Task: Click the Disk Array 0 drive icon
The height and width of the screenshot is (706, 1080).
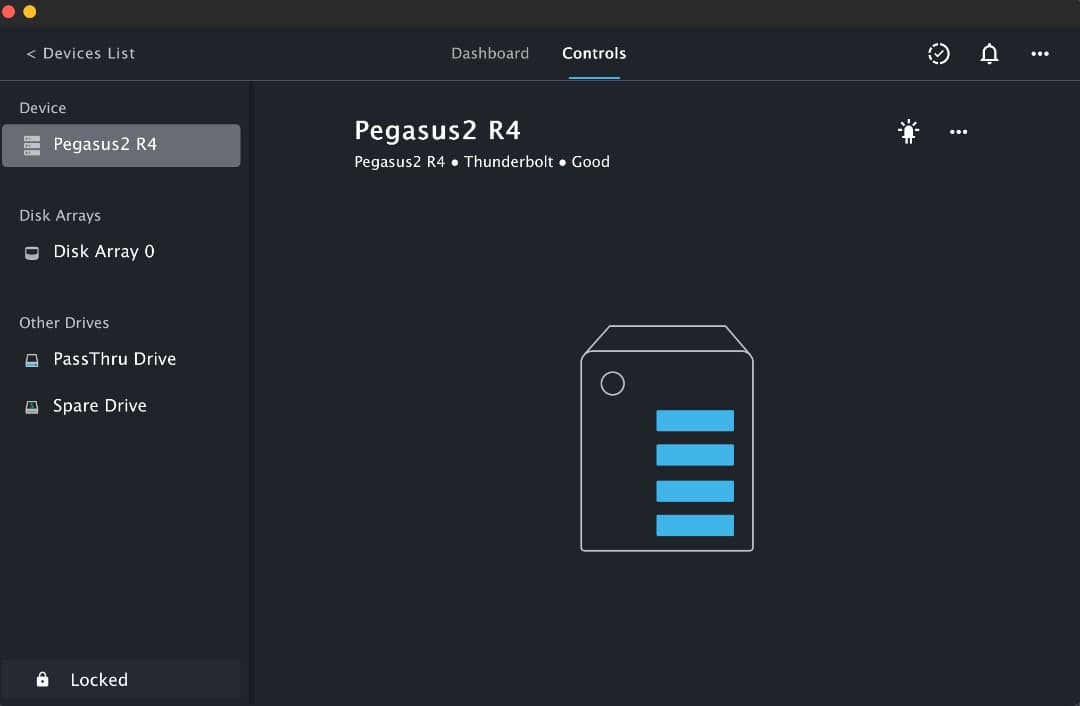Action: point(31,252)
